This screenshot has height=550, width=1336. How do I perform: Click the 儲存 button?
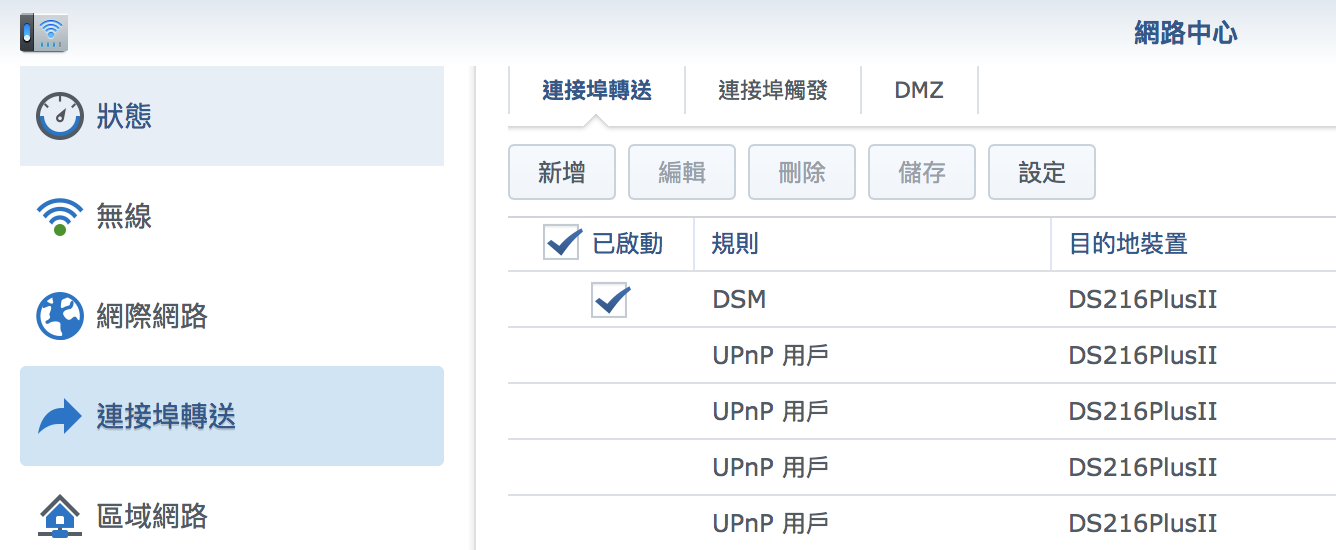click(x=922, y=172)
